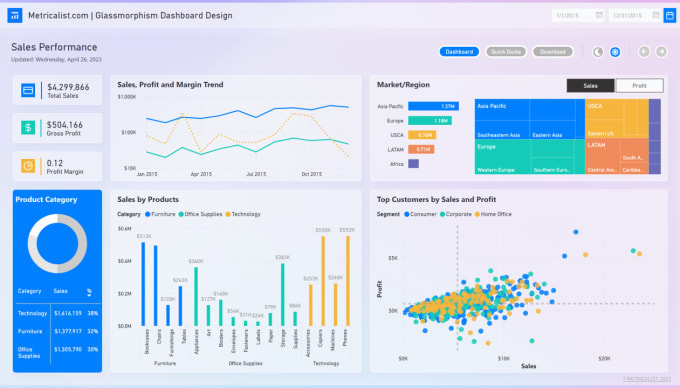Select the Asia Pacific bar 1.37M
Image resolution: width=680 pixels, height=388 pixels.
coord(433,106)
